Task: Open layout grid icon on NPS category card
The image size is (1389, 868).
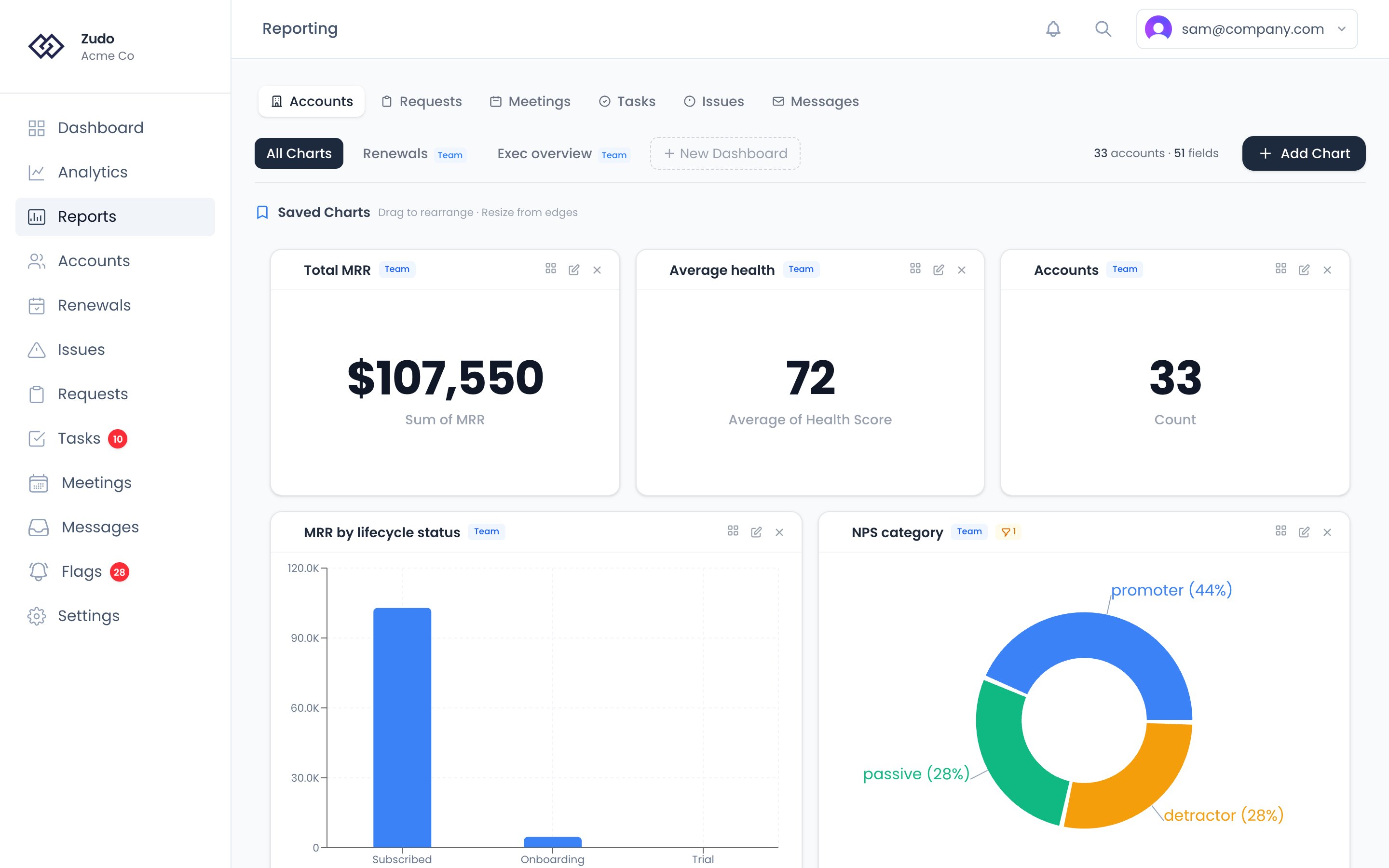Action: click(1280, 531)
